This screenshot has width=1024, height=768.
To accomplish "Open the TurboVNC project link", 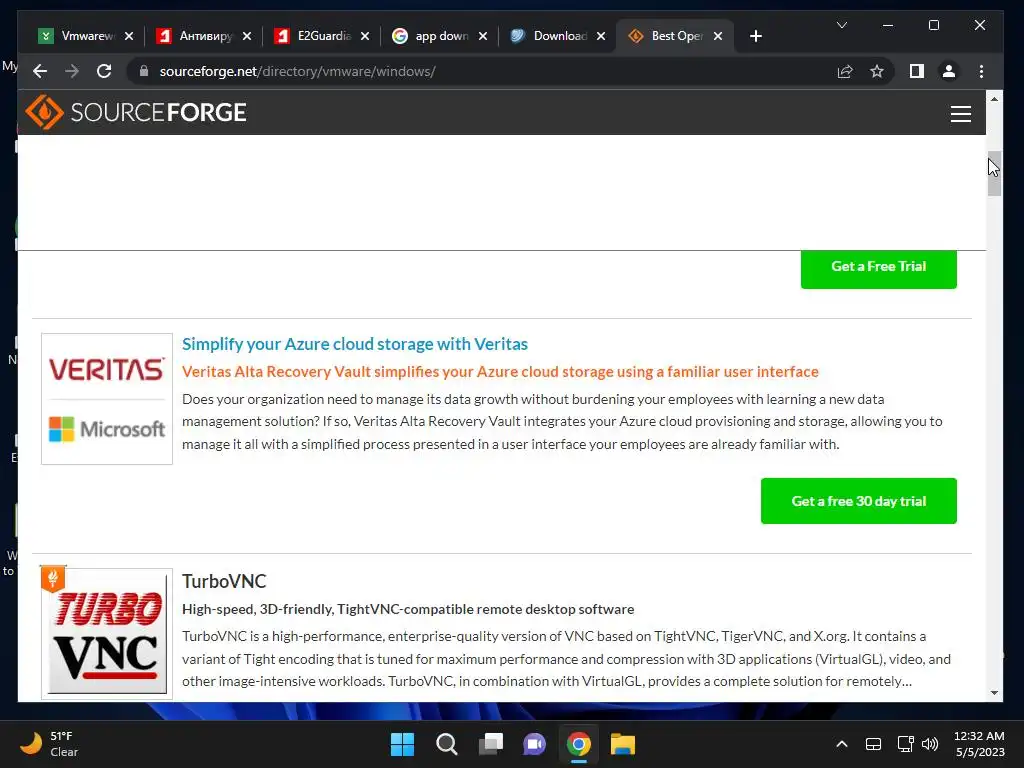I will tap(224, 581).
